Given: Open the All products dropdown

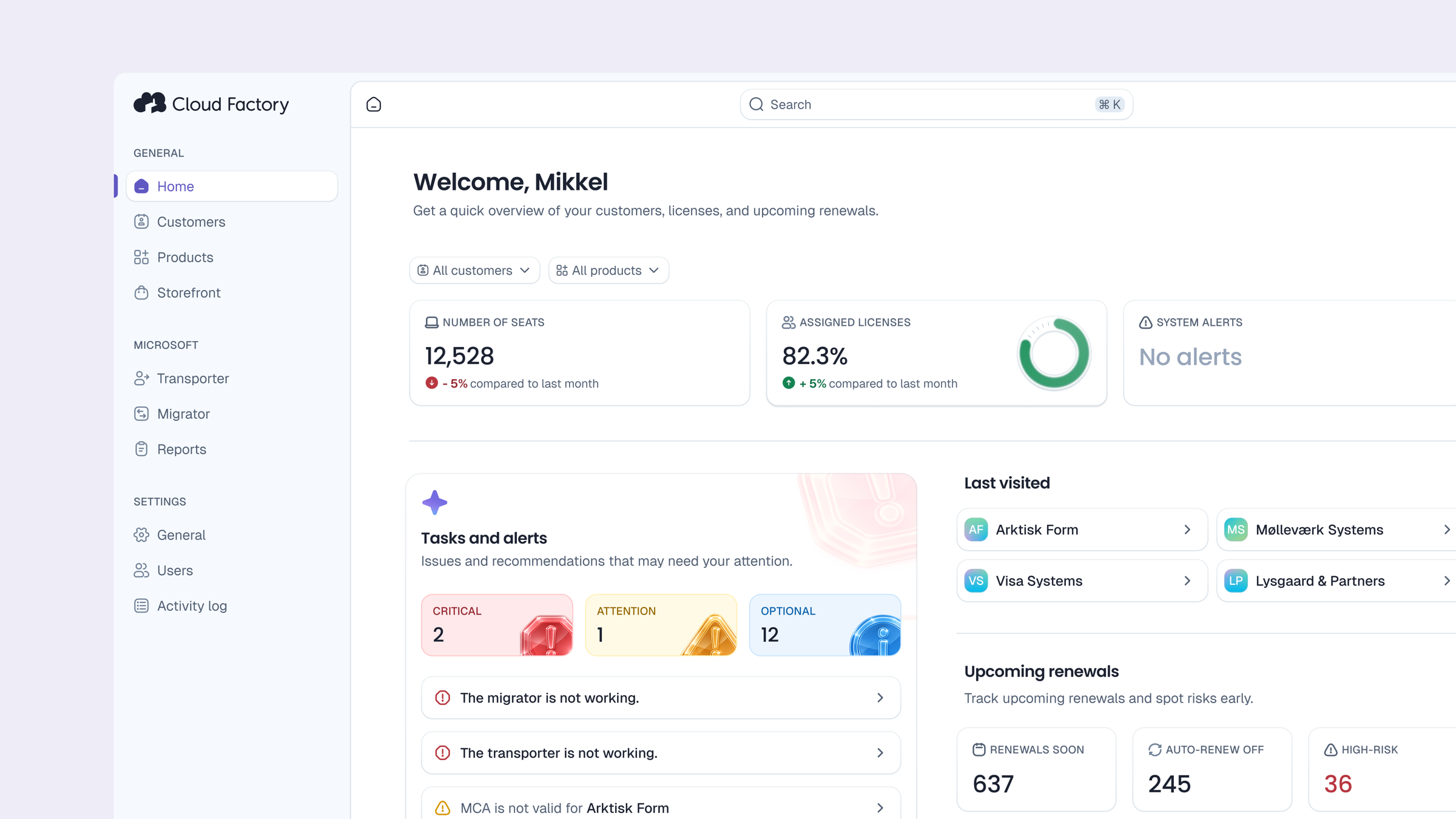Looking at the screenshot, I should pyautogui.click(x=608, y=270).
